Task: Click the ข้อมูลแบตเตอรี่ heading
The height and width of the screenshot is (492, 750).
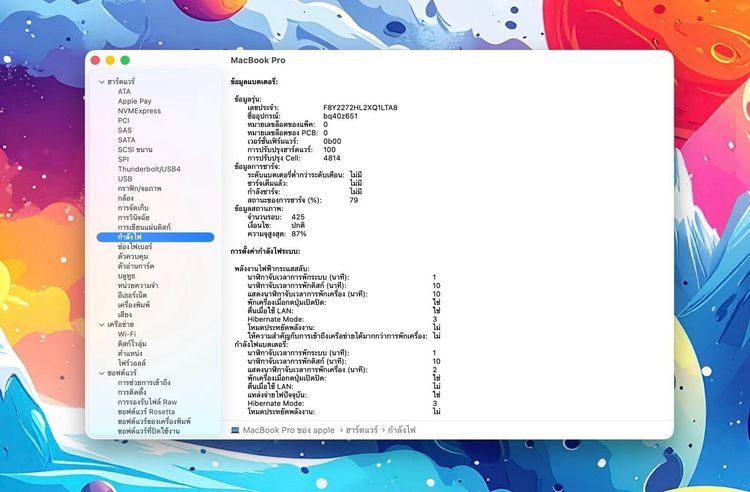Action: coord(254,82)
